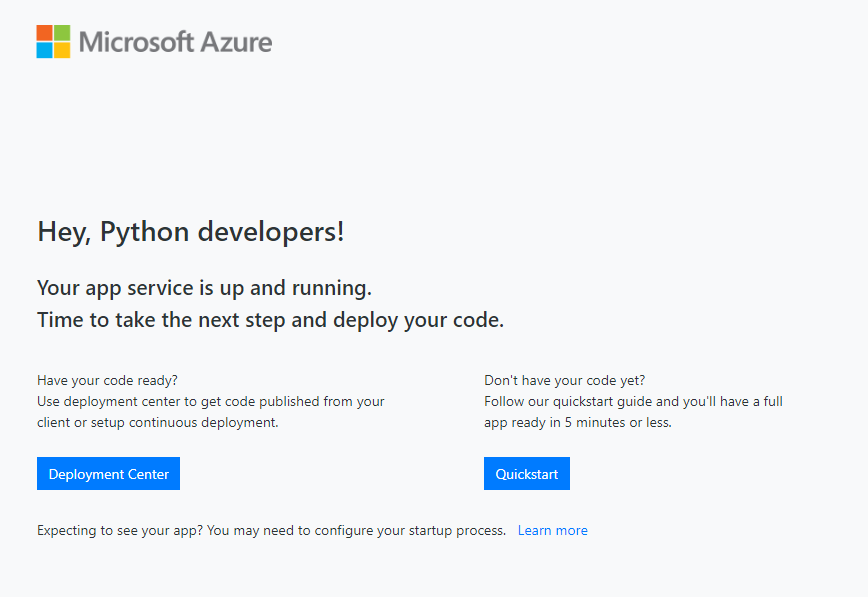Open the Deployment Center button
This screenshot has height=597, width=868.
pyautogui.click(x=108, y=474)
